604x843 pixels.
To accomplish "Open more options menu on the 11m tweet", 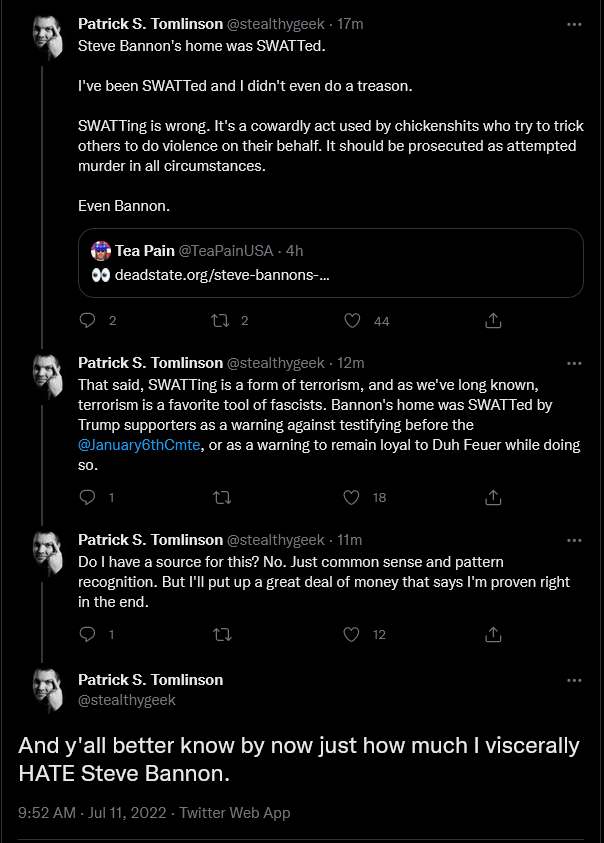I will point(574,540).
